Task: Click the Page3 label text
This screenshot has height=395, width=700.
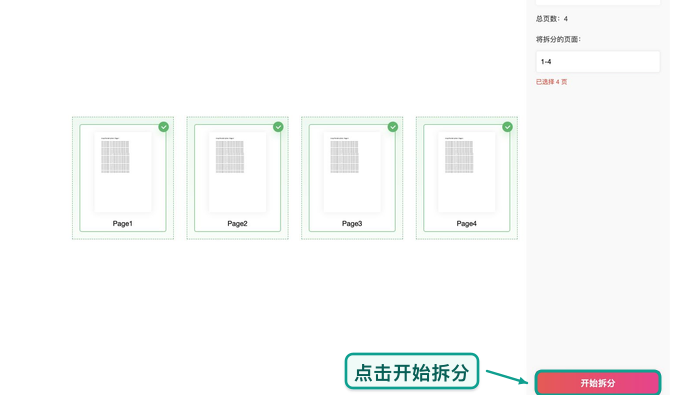Action: pos(352,224)
